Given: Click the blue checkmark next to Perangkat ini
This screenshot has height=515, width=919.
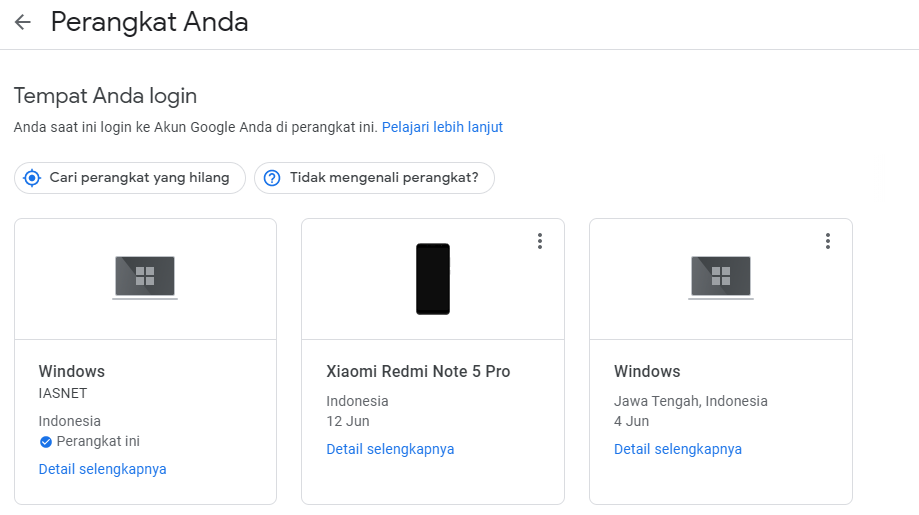Looking at the screenshot, I should tap(46, 442).
